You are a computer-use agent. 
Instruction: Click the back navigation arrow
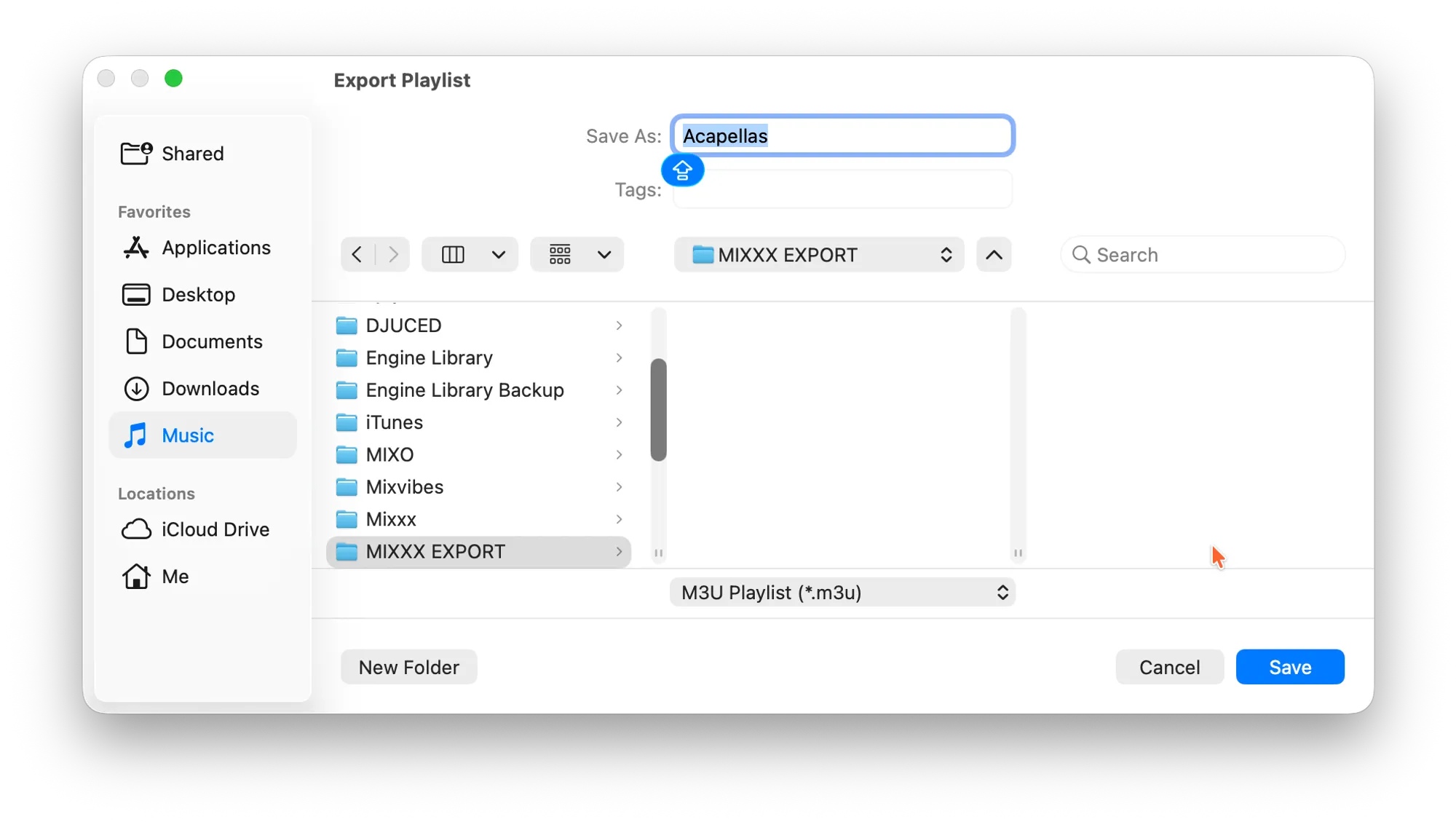[357, 255]
